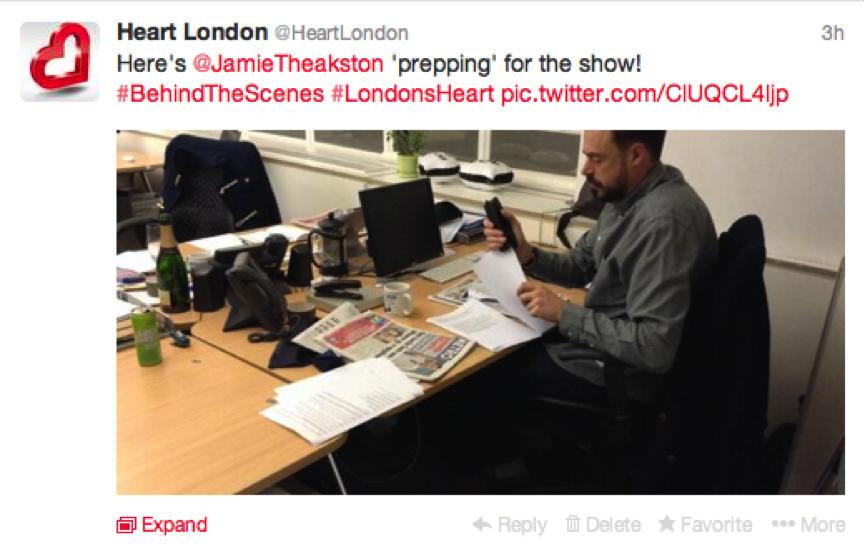Viewport: 864px width, 554px height.
Task: Open the #BehindTheScenes hashtag
Action: click(220, 94)
